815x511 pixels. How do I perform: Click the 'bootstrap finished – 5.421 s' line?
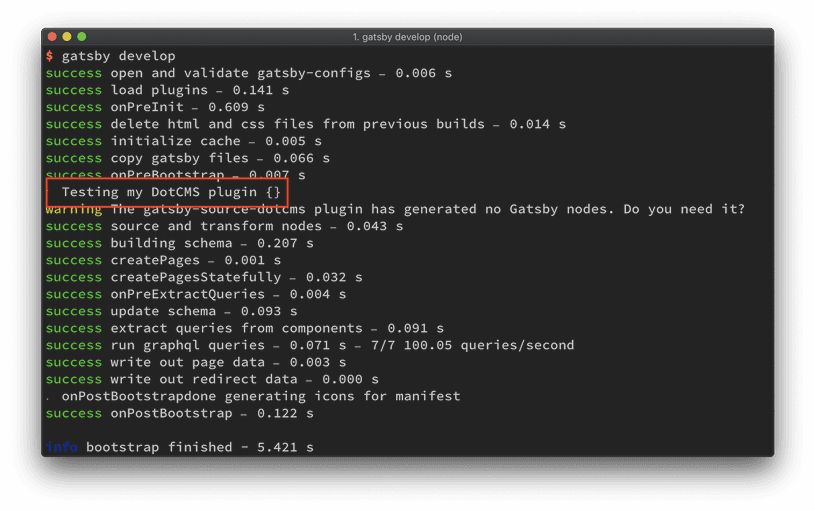click(179, 447)
